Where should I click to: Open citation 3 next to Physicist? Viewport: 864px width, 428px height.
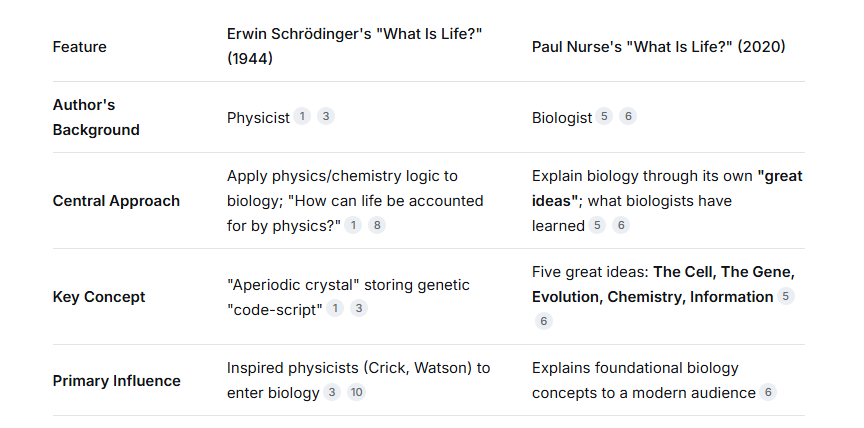[326, 116]
